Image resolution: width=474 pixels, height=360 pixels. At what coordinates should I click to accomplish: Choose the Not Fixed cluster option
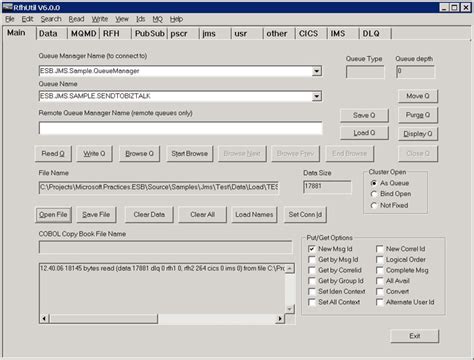[x=374, y=205]
